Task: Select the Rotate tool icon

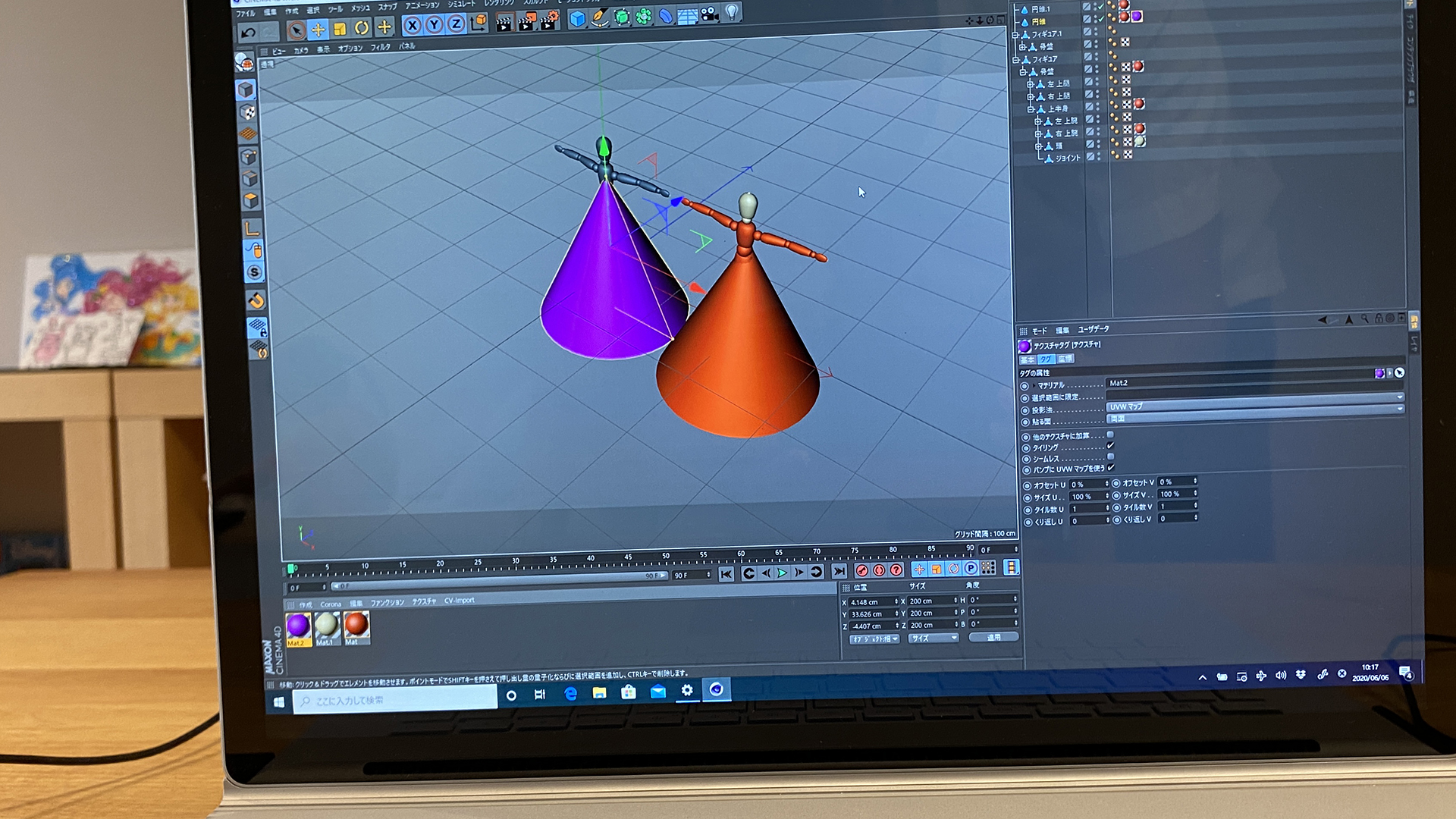Action: click(362, 29)
